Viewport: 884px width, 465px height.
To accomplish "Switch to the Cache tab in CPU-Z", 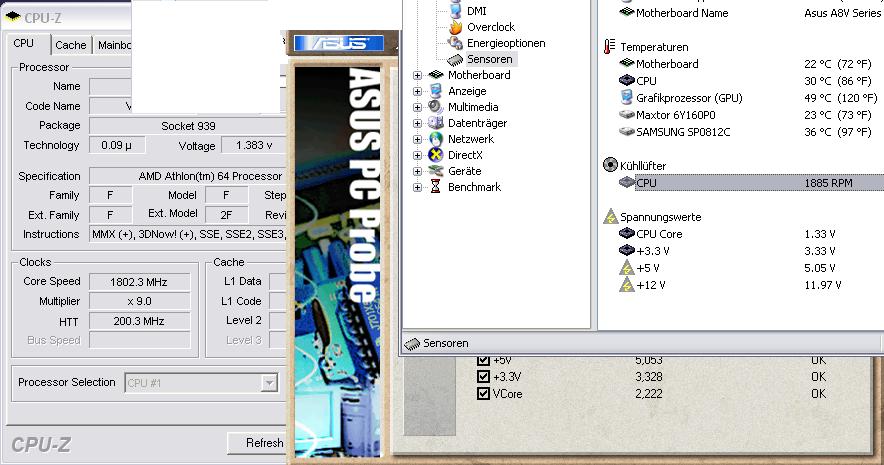I will click(71, 45).
